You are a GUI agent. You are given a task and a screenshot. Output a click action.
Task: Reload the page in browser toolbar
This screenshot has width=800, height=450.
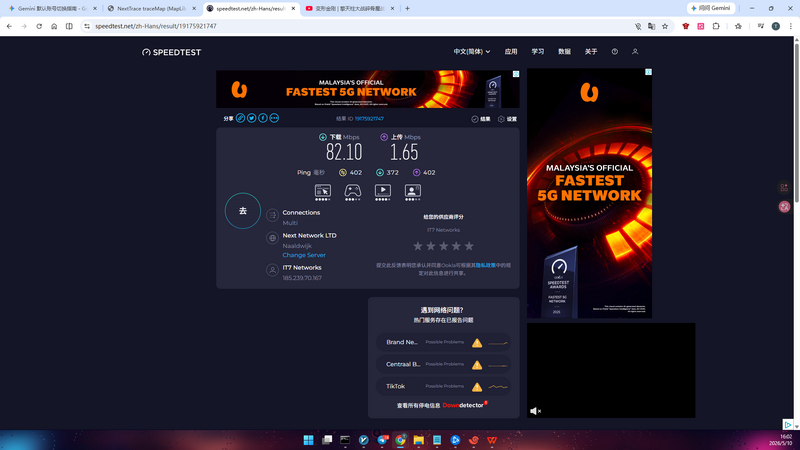coord(39,26)
